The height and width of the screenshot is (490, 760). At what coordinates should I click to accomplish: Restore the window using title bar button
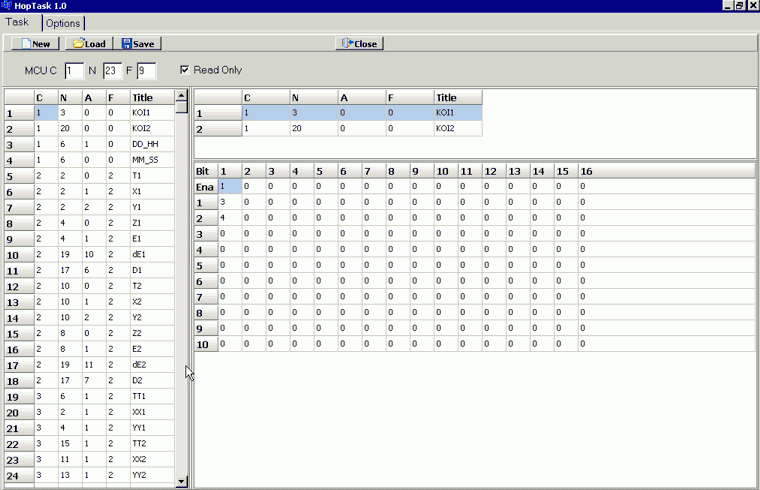pyautogui.click(x=739, y=6)
